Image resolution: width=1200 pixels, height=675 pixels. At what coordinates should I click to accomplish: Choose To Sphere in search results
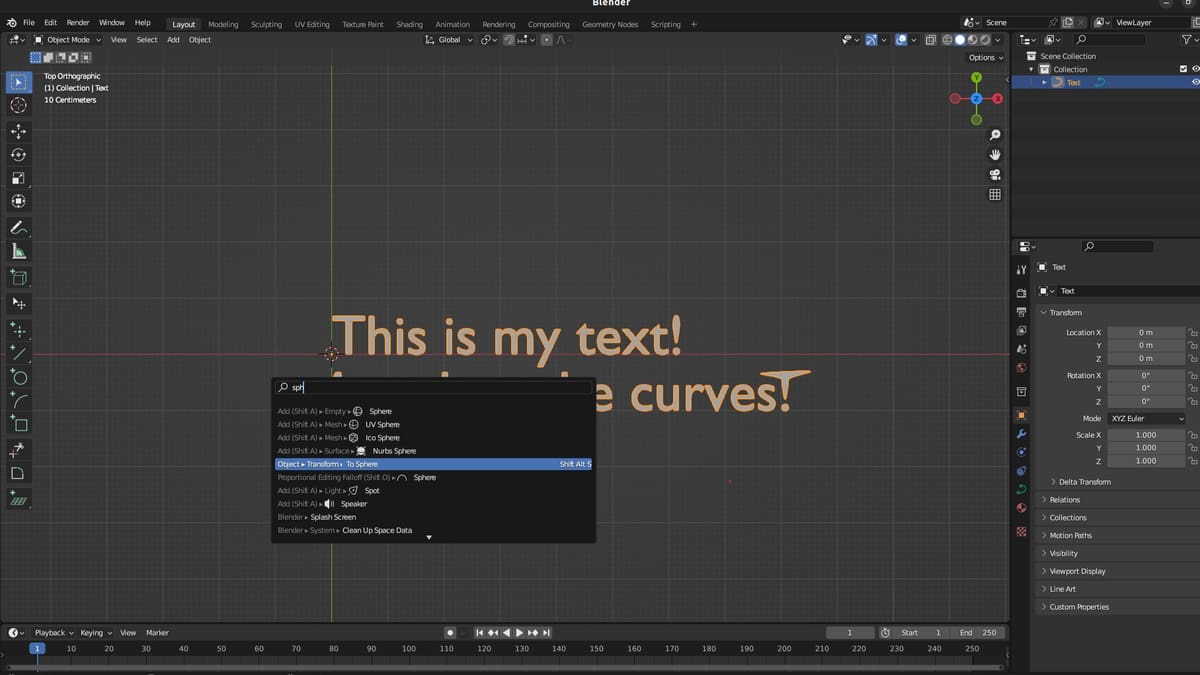434,464
